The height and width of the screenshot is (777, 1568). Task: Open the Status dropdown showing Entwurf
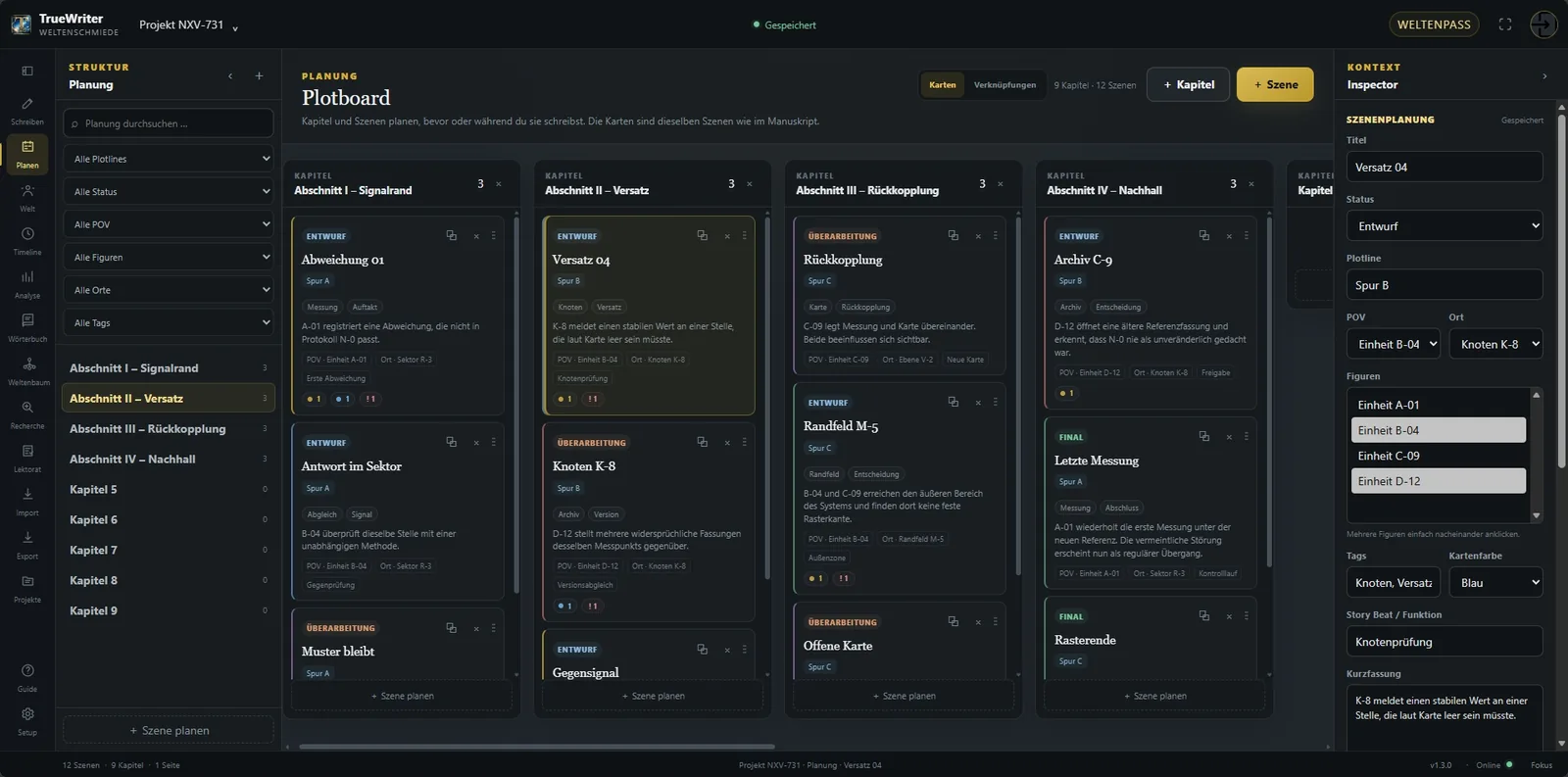1445,226
